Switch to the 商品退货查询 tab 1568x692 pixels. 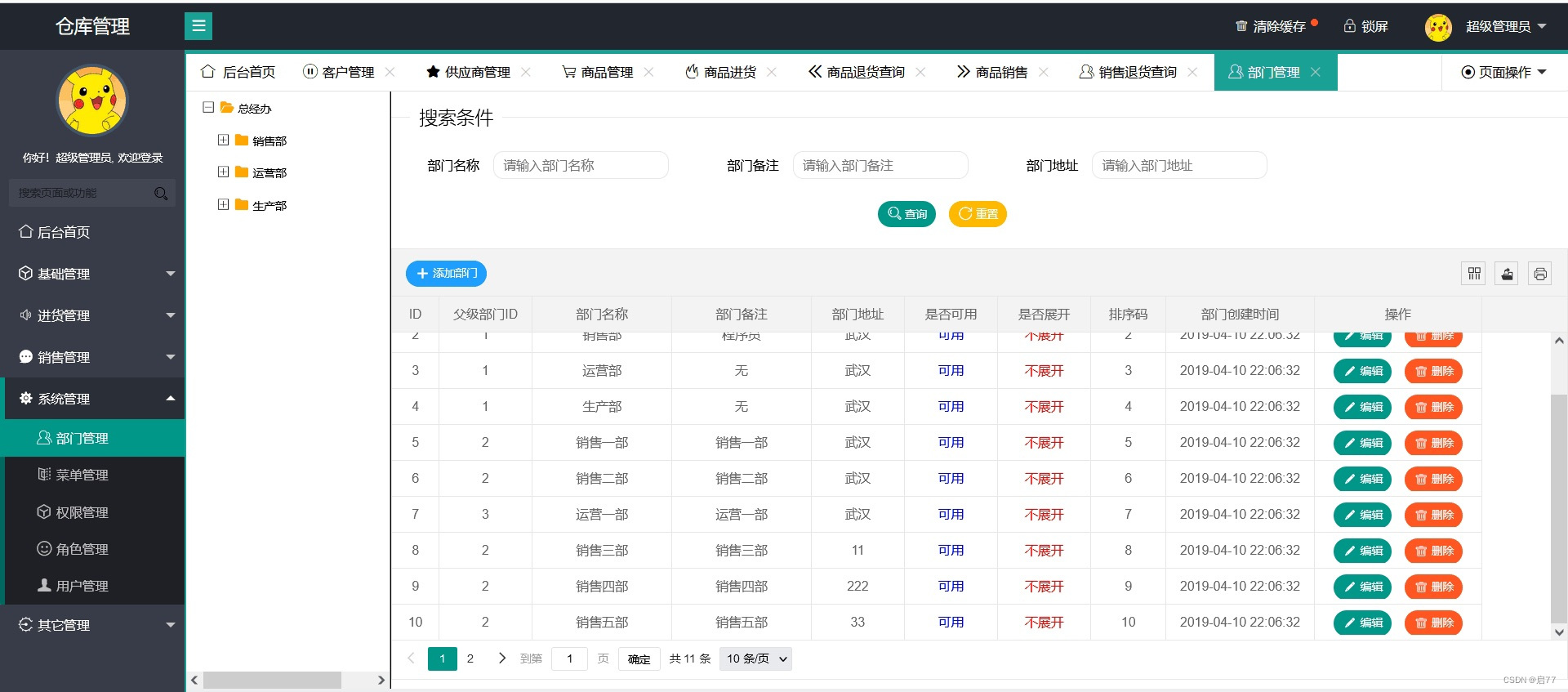click(x=857, y=72)
